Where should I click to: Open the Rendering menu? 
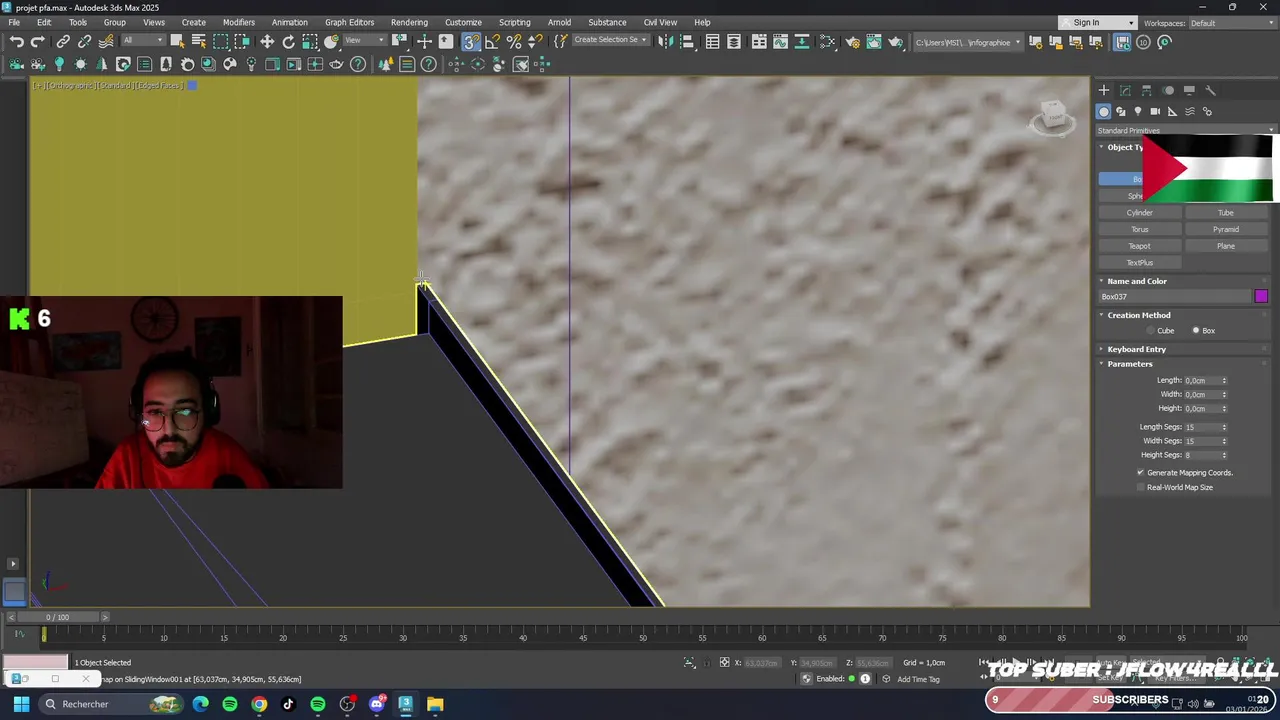tap(409, 22)
